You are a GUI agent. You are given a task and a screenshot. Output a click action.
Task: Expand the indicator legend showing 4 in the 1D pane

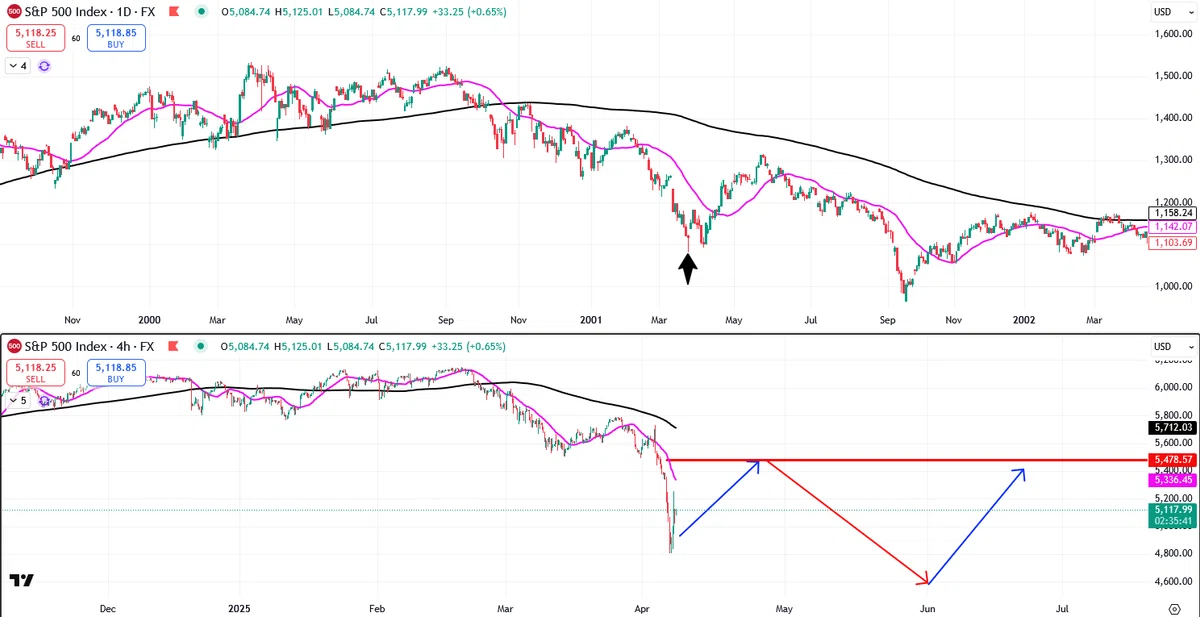[19, 66]
